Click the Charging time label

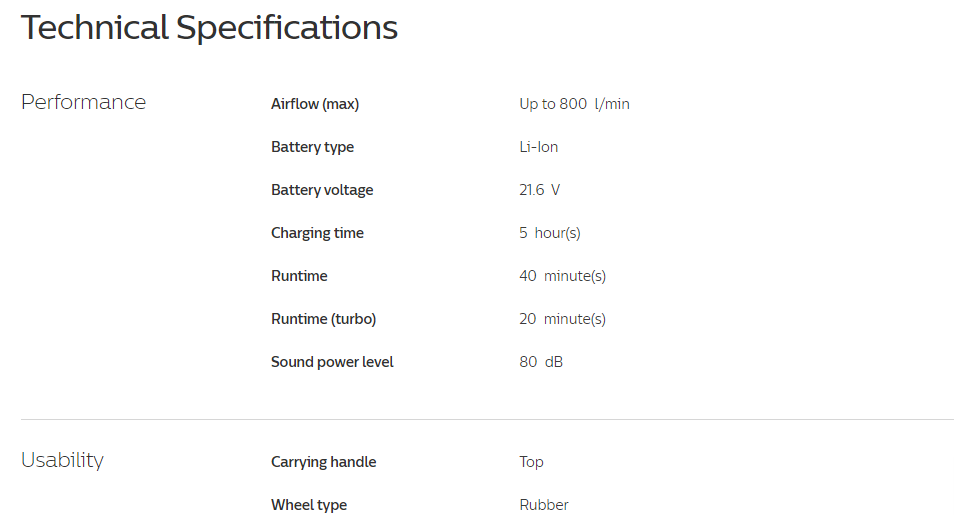point(317,233)
